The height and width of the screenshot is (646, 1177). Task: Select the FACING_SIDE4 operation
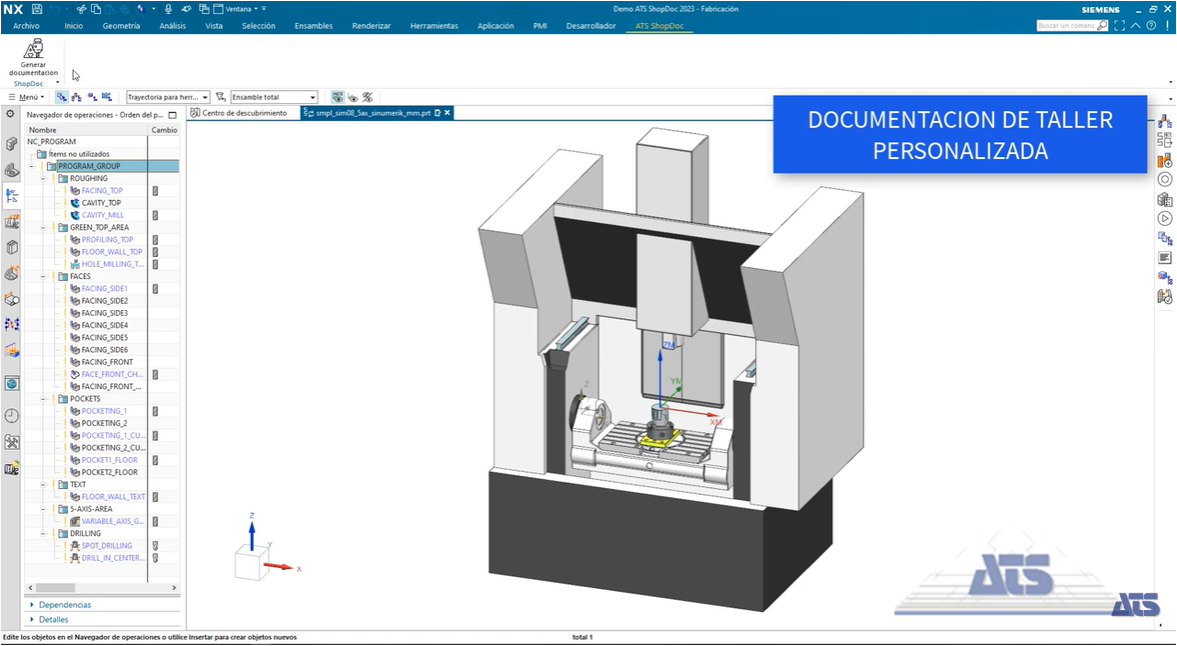[x=104, y=326]
